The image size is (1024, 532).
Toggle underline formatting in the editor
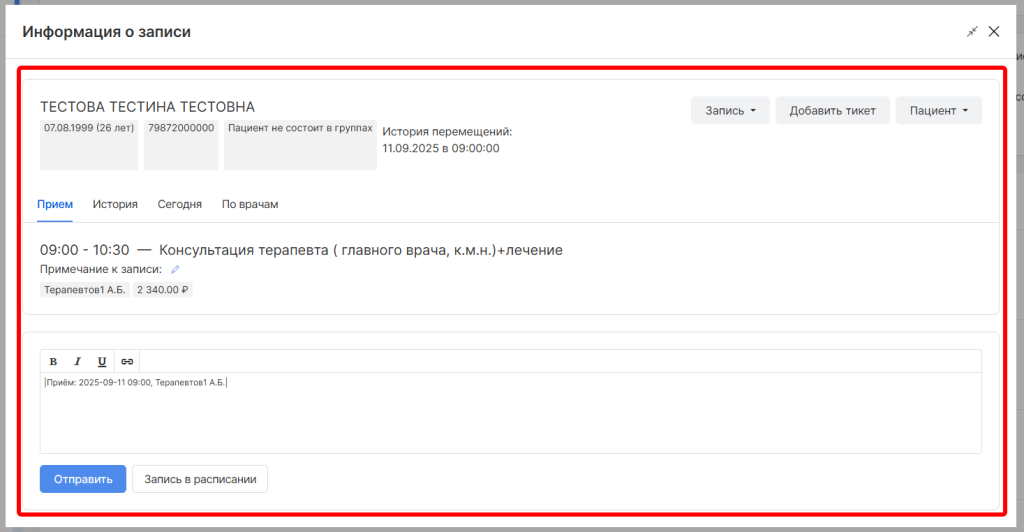pos(102,361)
